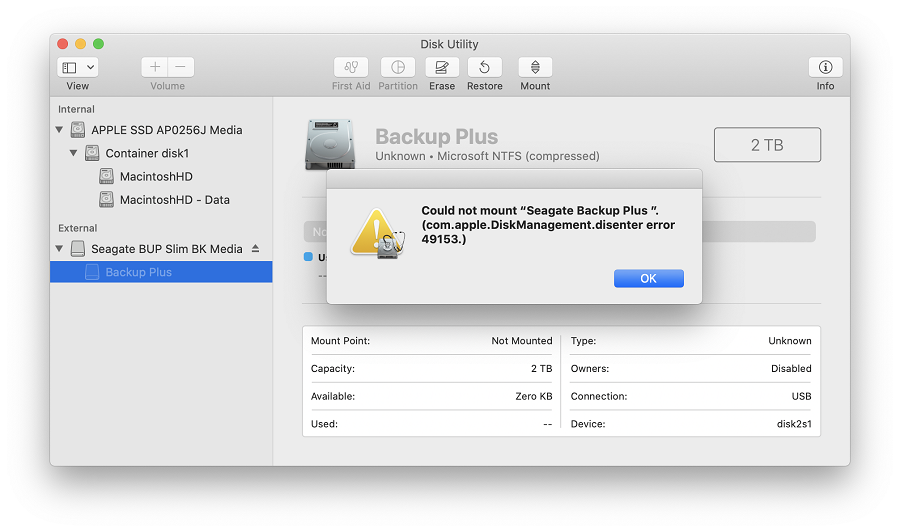Click the Erase toolbar icon
The width and height of the screenshot is (900, 532).
point(442,67)
